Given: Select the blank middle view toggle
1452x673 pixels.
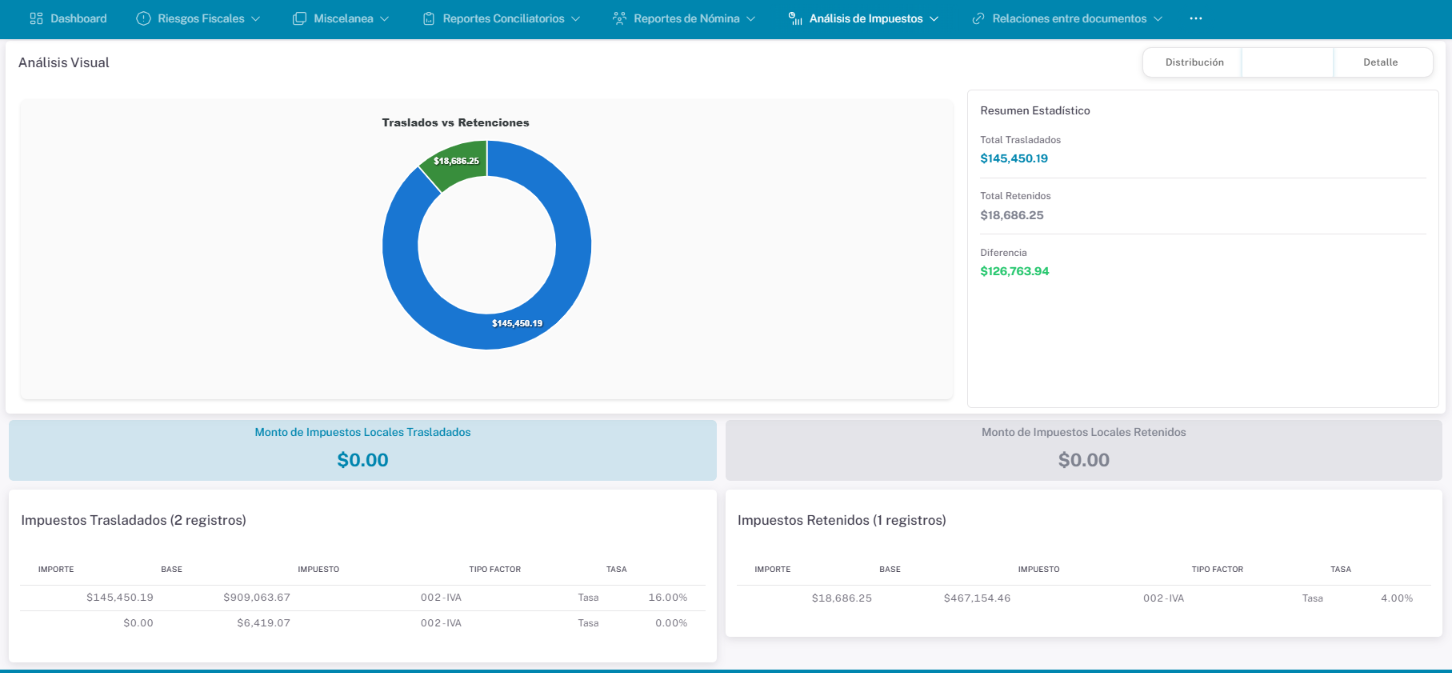Looking at the screenshot, I should (1287, 62).
